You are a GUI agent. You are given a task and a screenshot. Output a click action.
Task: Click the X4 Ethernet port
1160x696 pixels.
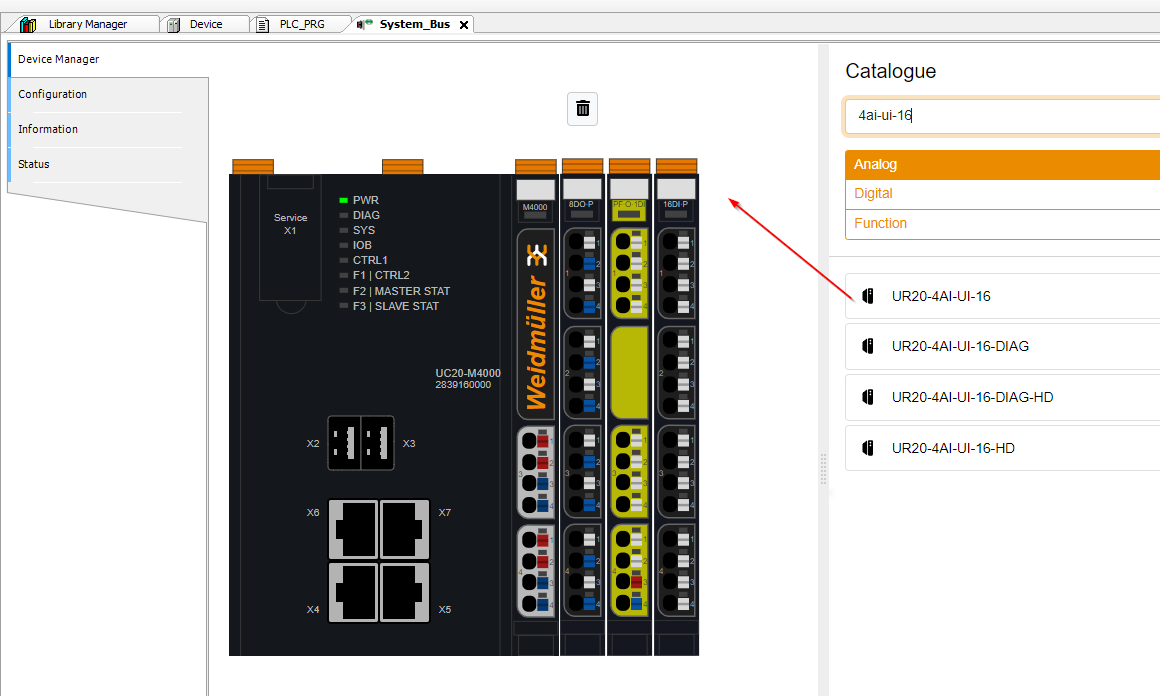click(354, 592)
